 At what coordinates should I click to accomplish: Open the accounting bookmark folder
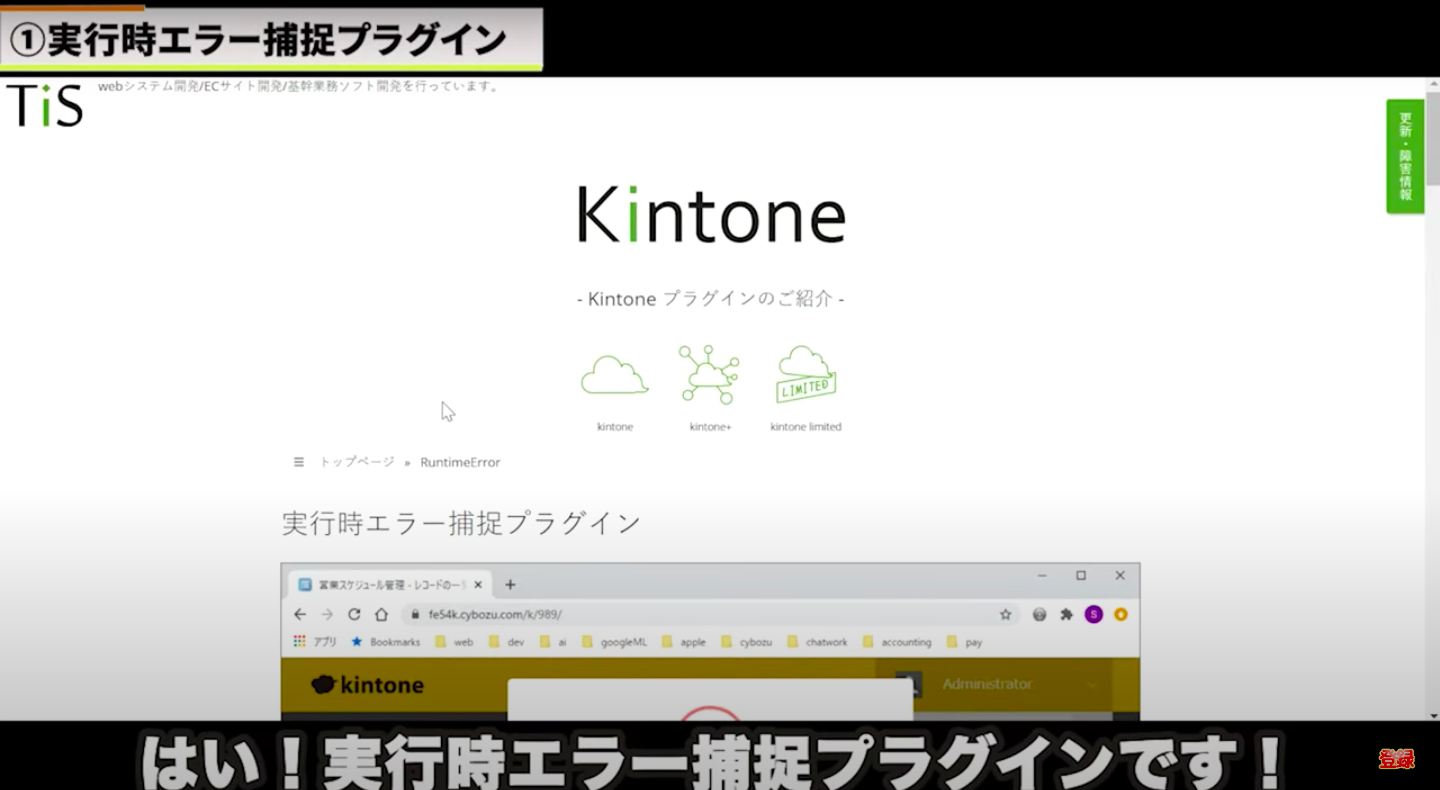coord(897,642)
